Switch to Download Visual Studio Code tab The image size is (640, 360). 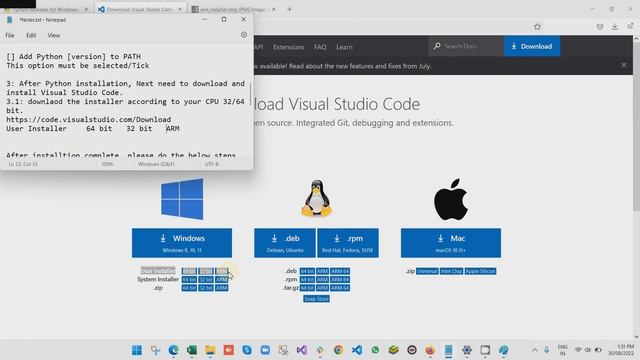pos(140,9)
